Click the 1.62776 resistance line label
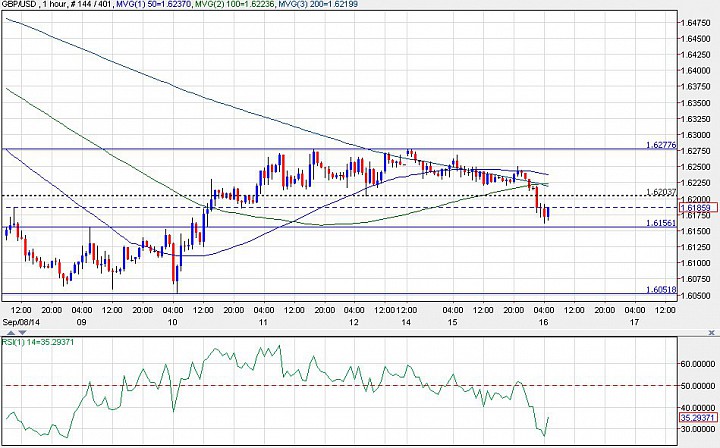 (661, 145)
